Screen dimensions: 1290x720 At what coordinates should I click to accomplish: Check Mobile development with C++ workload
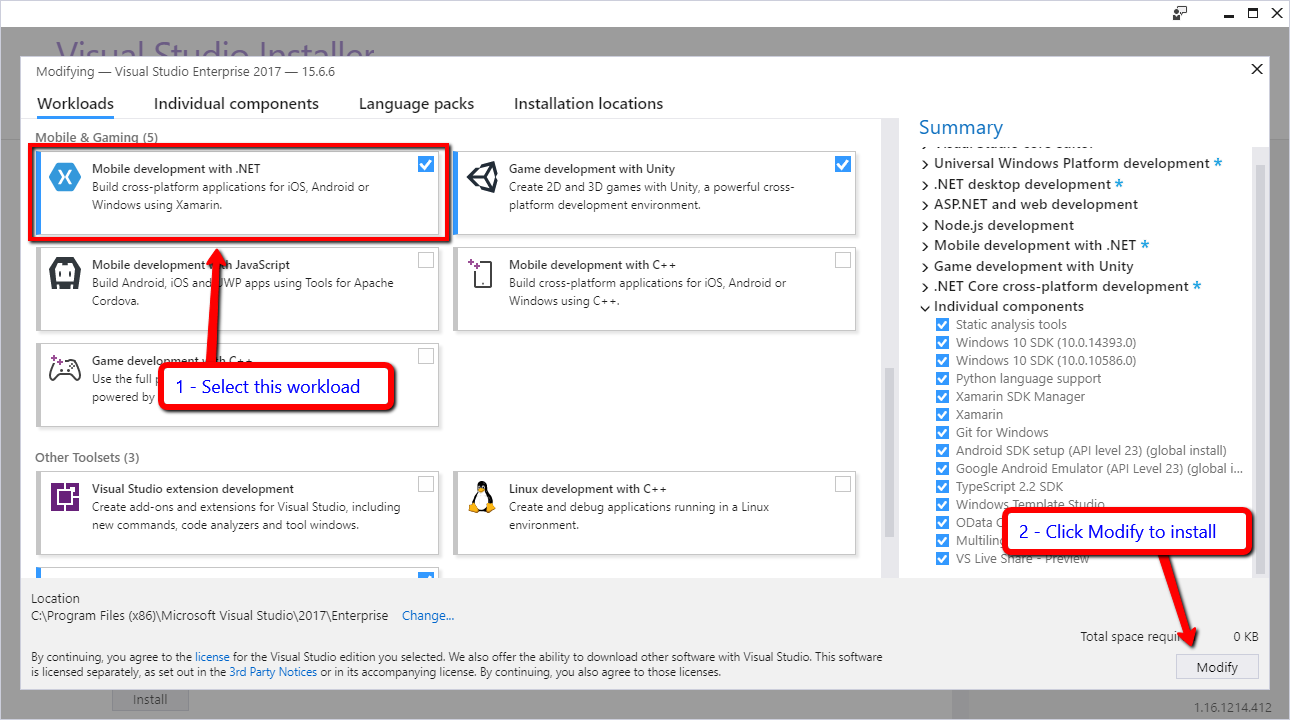click(843, 260)
